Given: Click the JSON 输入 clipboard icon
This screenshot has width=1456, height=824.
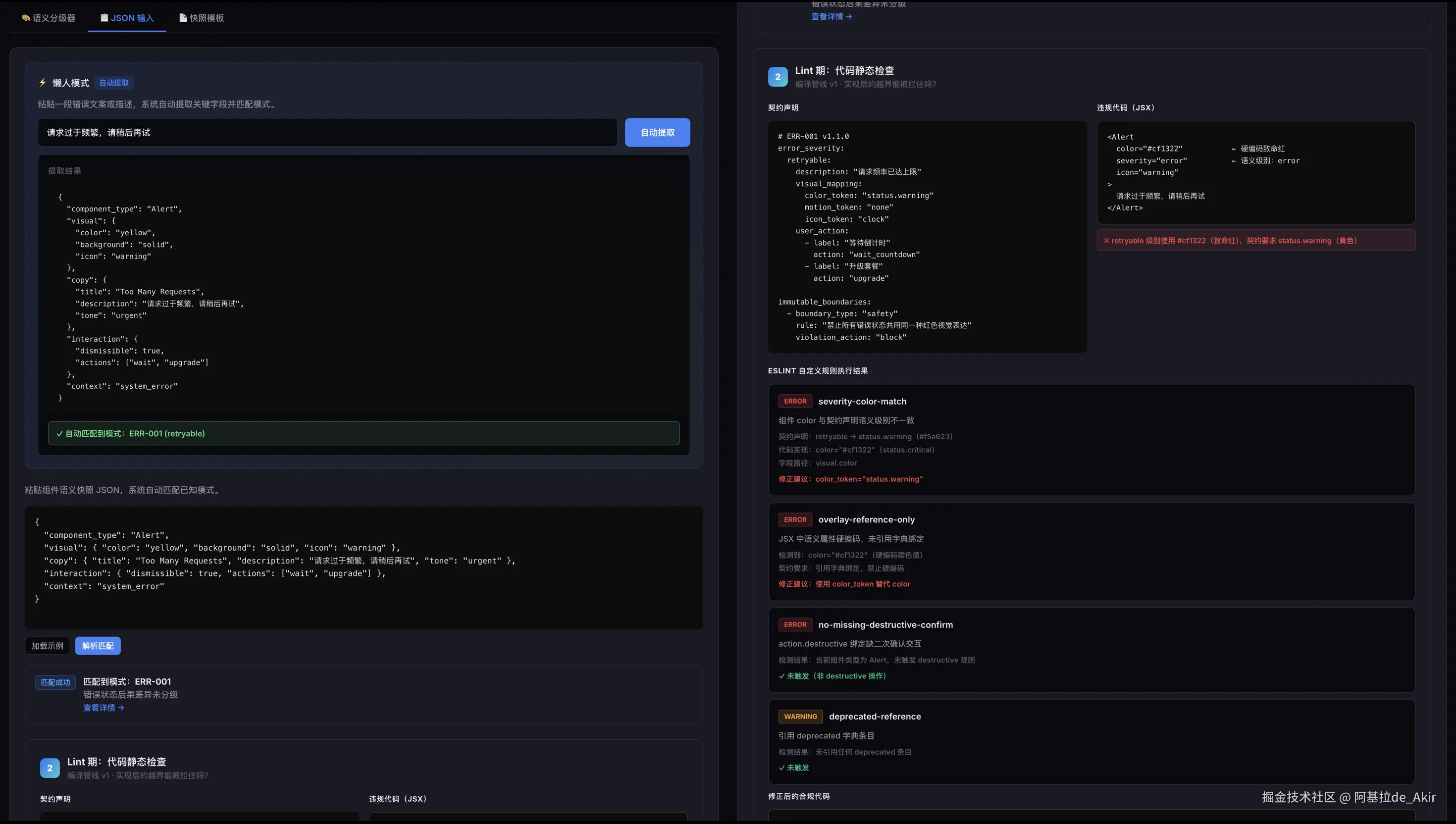Looking at the screenshot, I should tap(104, 17).
